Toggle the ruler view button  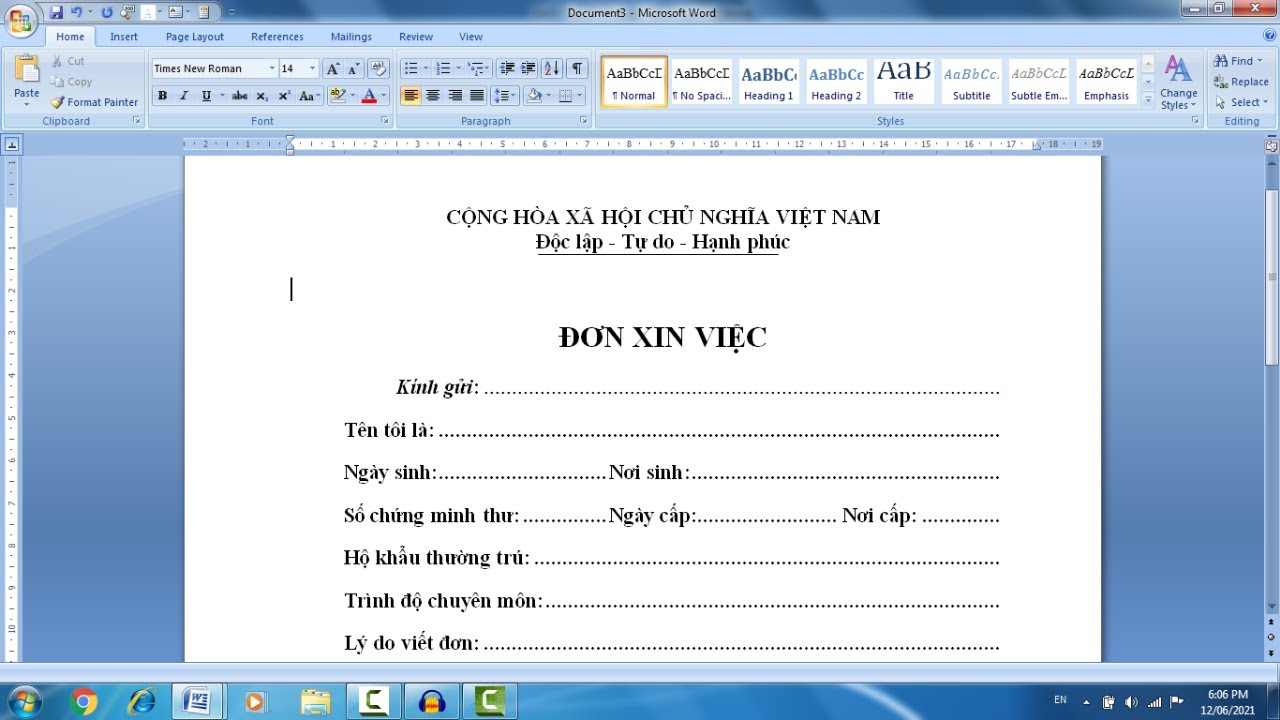tap(1271, 145)
